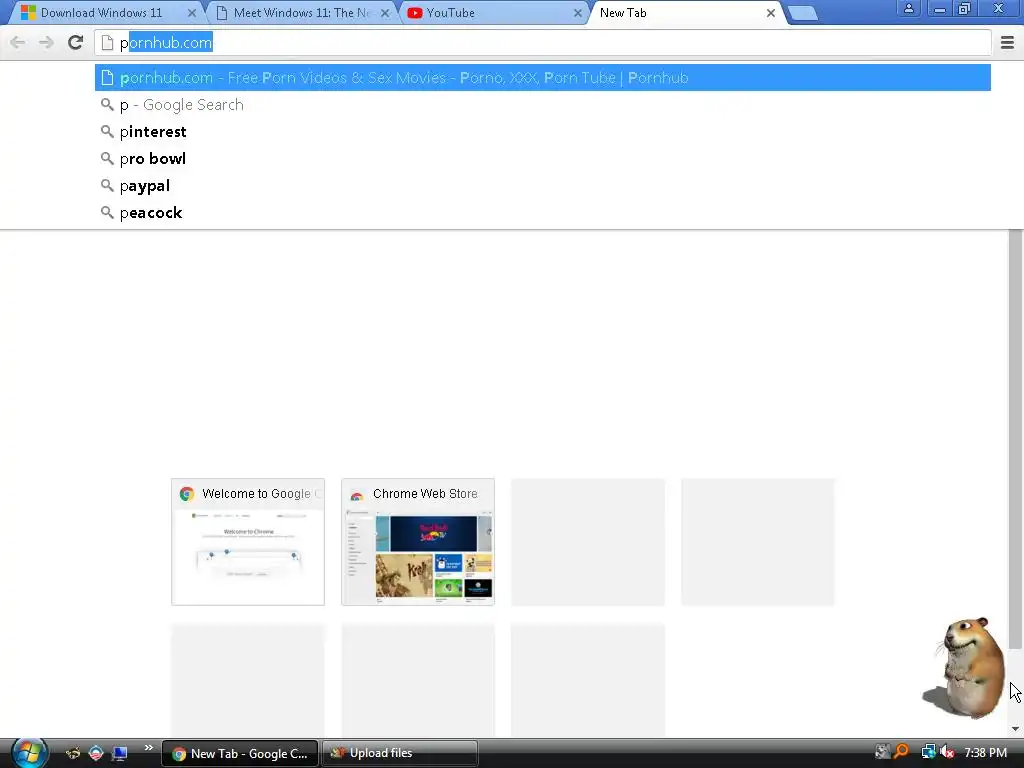The height and width of the screenshot is (768, 1024).
Task: Close the Download Windows 11 tab
Action: [x=192, y=13]
